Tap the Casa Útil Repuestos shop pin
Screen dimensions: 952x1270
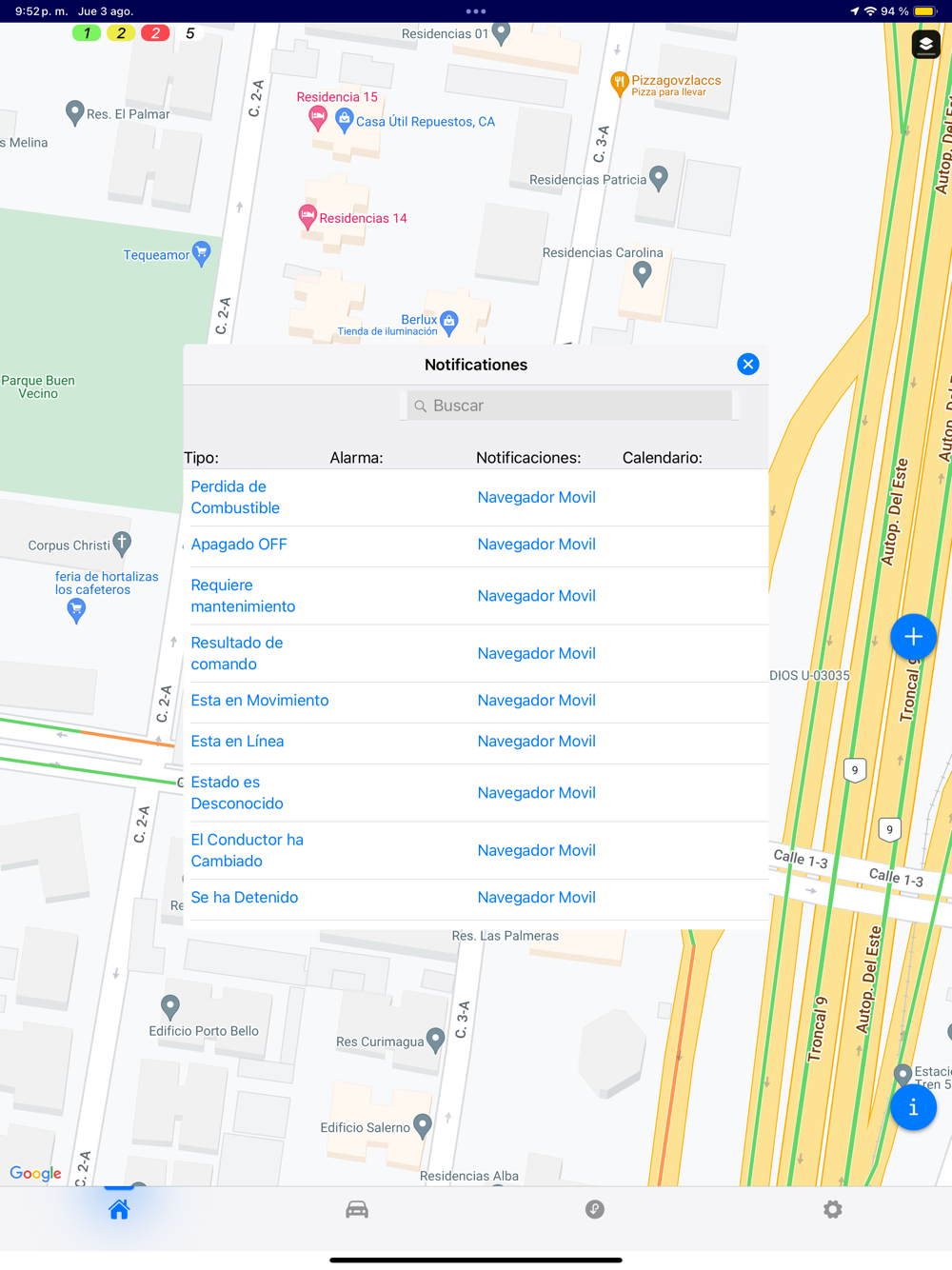pyautogui.click(x=345, y=121)
